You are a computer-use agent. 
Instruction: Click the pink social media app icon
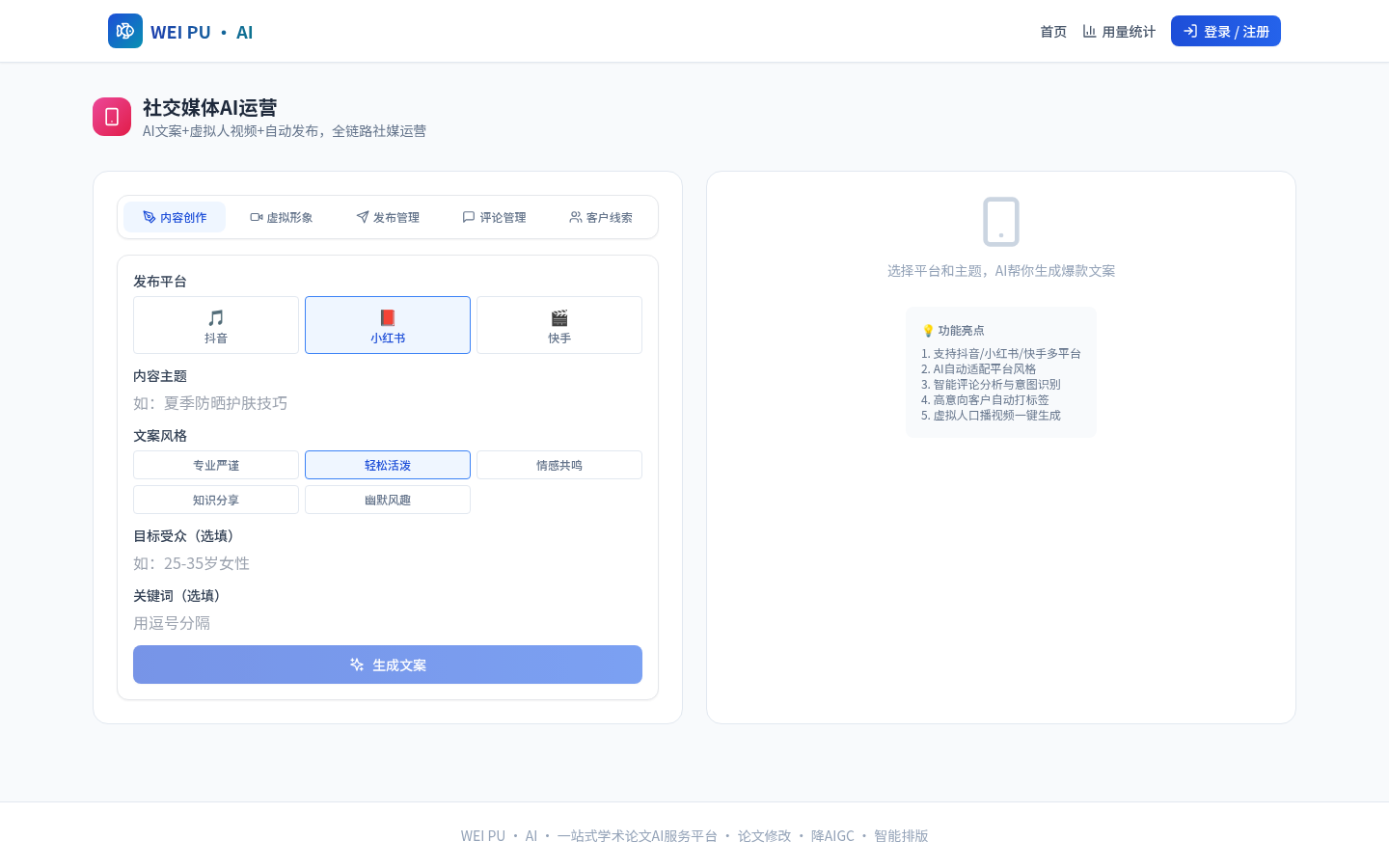[112, 117]
